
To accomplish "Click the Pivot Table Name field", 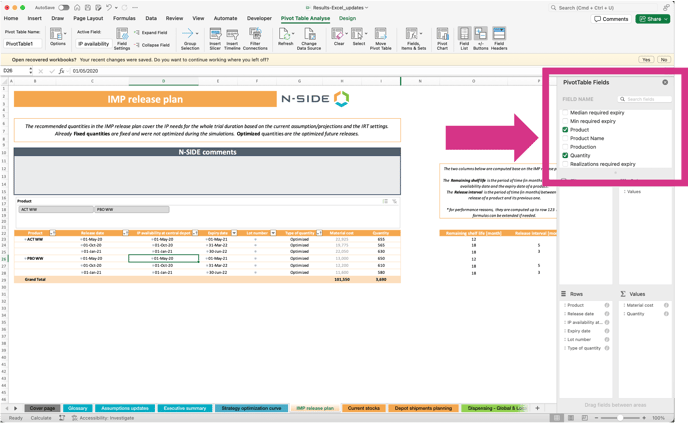I will pos(23,44).
